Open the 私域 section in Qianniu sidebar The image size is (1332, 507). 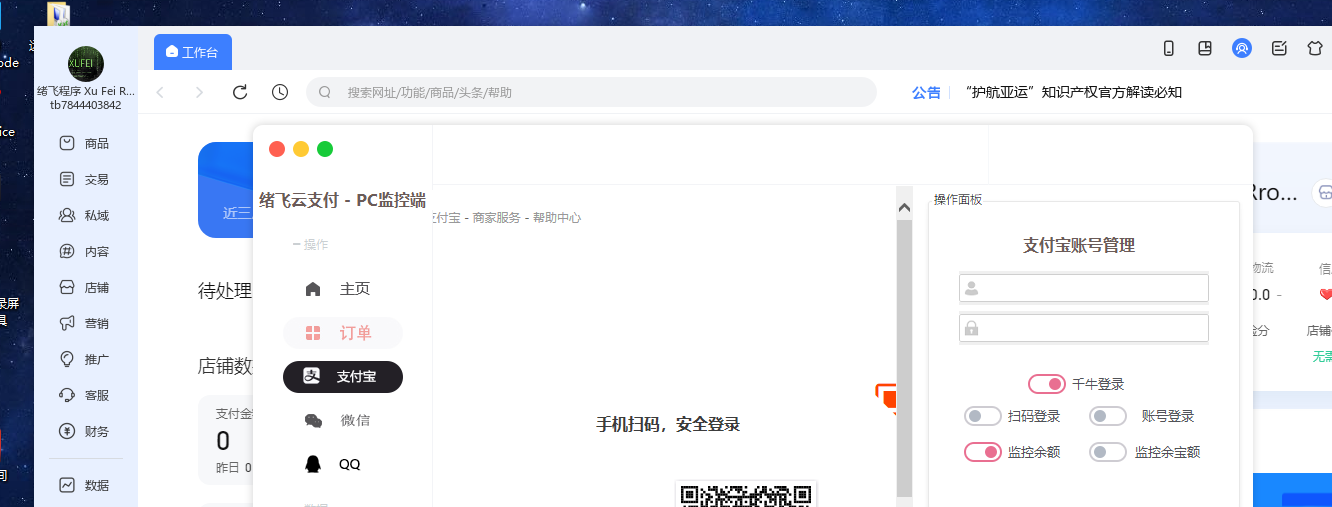[x=85, y=215]
